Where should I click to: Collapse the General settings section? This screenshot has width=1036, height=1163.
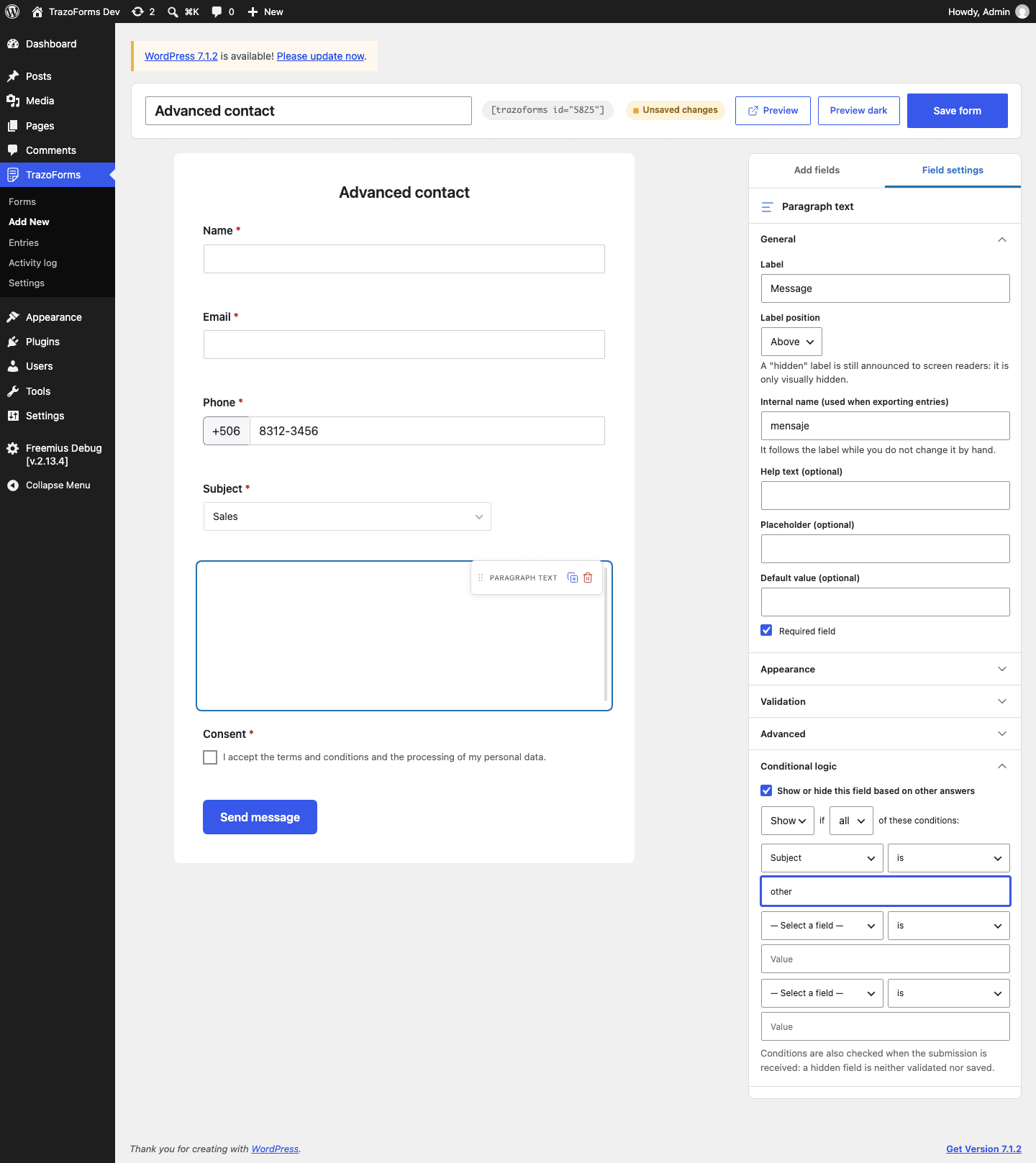click(885, 240)
